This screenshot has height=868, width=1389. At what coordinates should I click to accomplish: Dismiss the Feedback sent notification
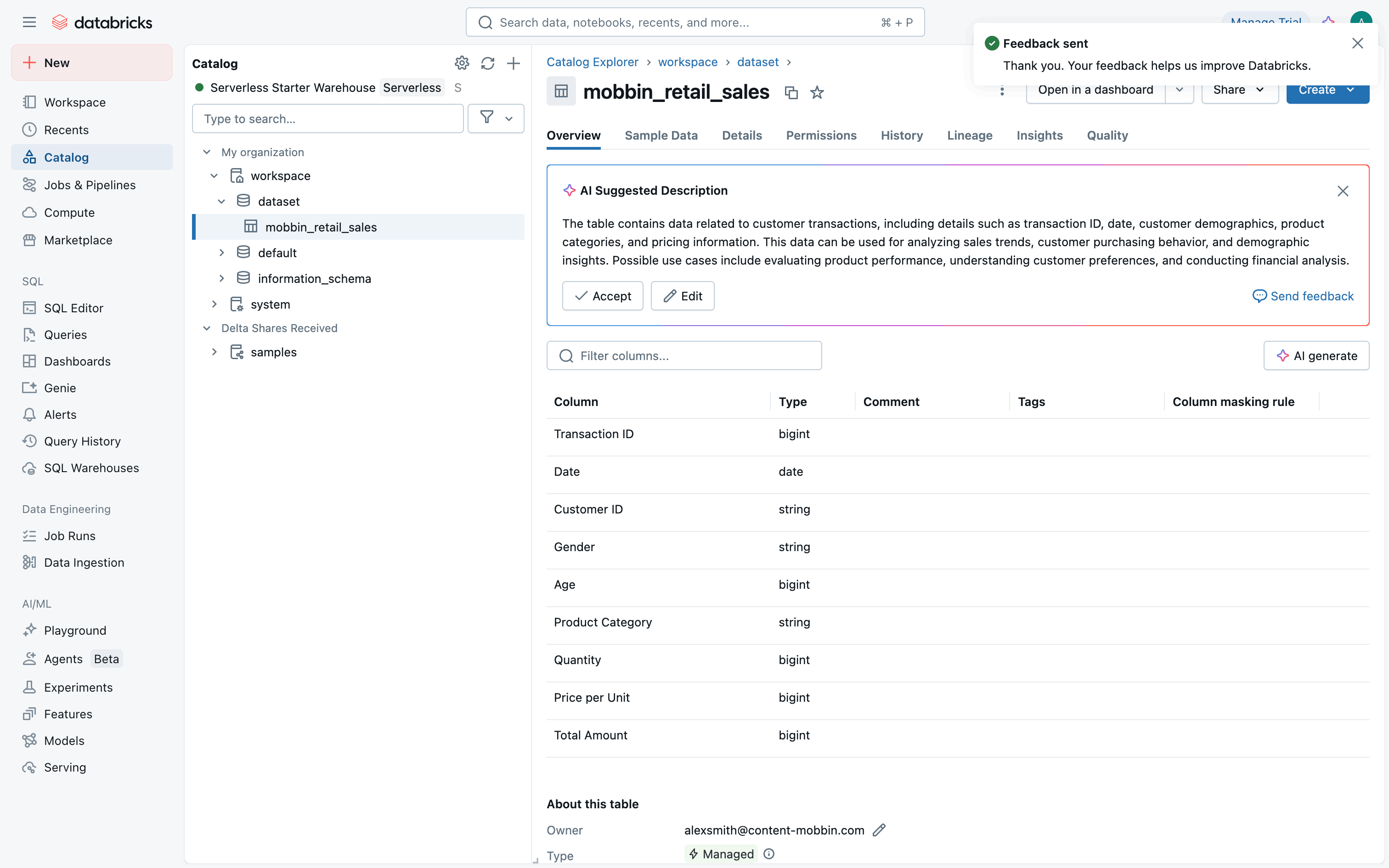click(1357, 44)
